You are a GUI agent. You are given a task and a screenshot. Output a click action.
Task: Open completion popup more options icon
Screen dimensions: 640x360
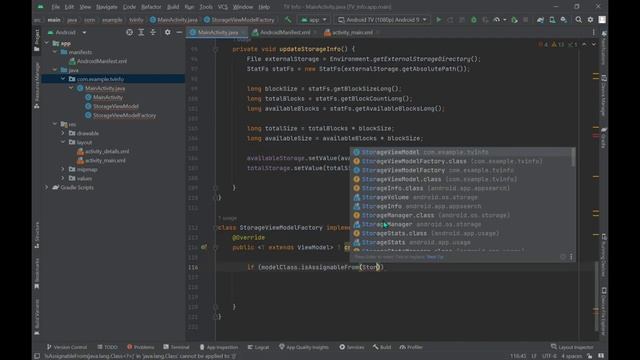click(x=571, y=257)
